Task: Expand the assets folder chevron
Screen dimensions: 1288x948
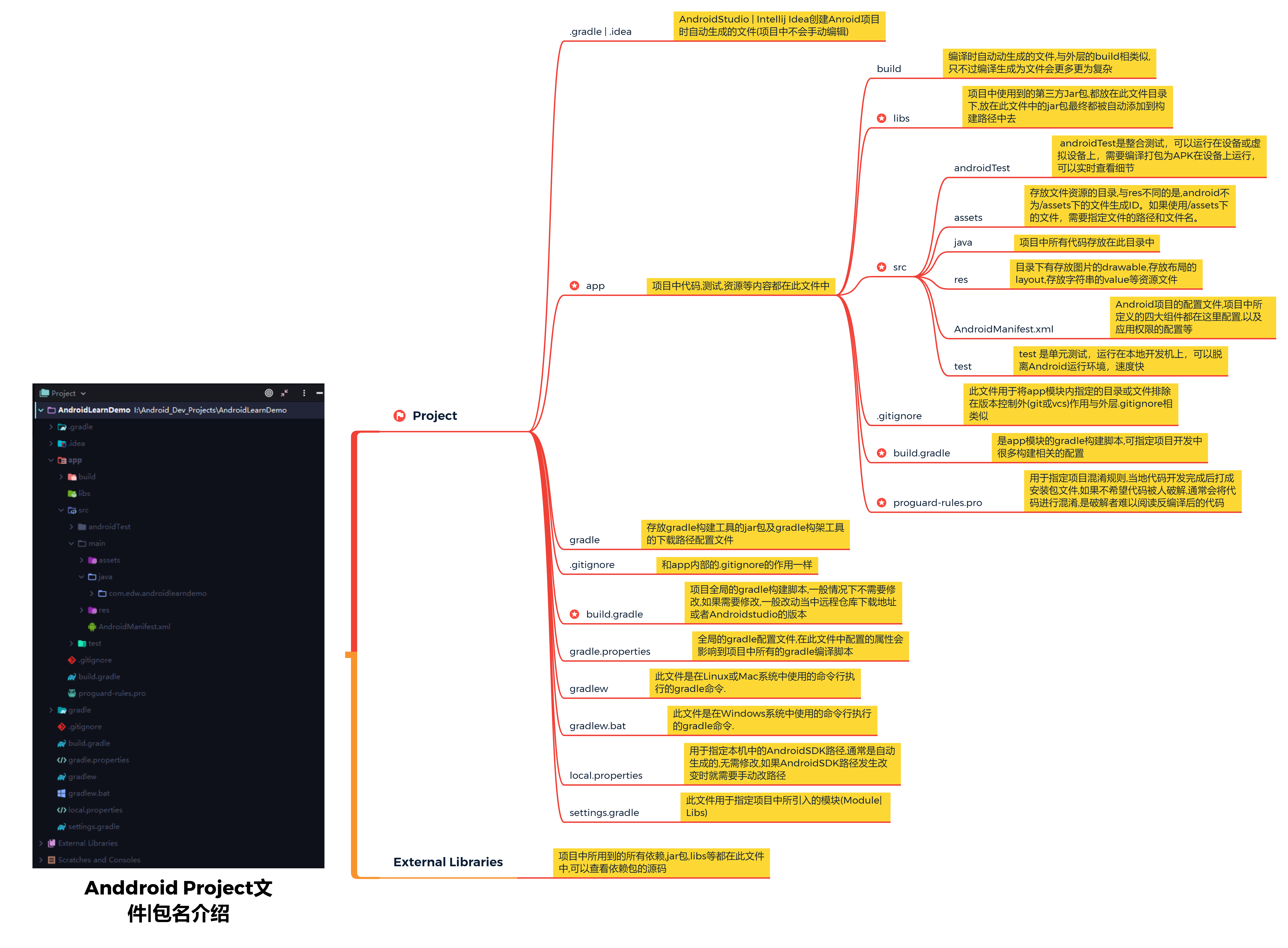Action: 81,560
